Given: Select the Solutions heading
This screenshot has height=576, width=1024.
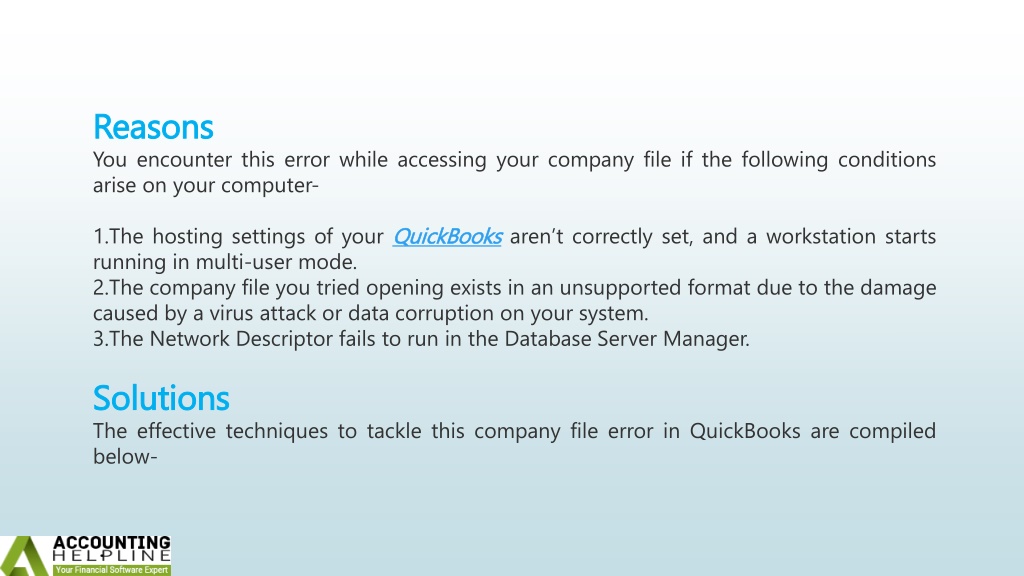Looking at the screenshot, I should pos(161,398).
